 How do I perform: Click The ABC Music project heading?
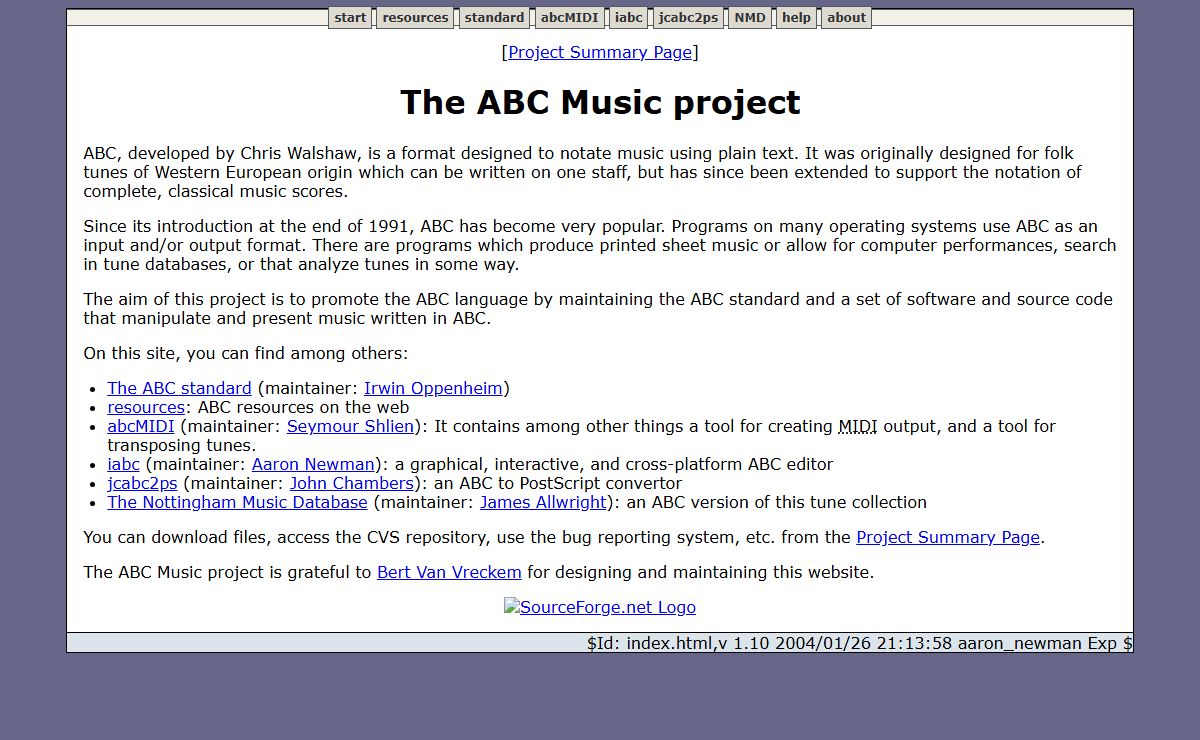click(600, 102)
